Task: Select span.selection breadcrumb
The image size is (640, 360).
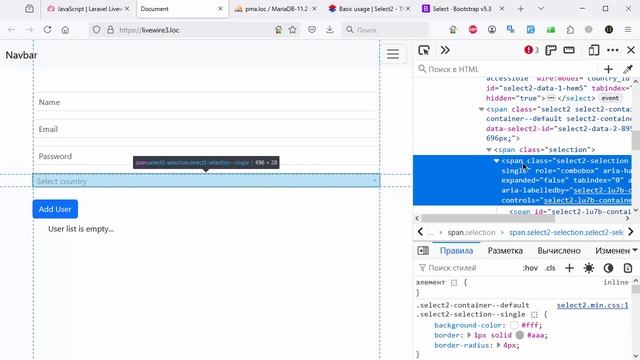Action: tap(471, 232)
